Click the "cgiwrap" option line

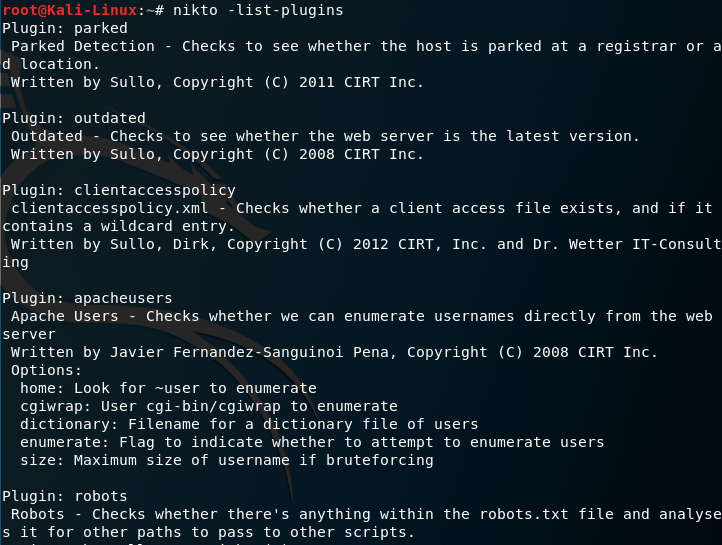click(209, 406)
